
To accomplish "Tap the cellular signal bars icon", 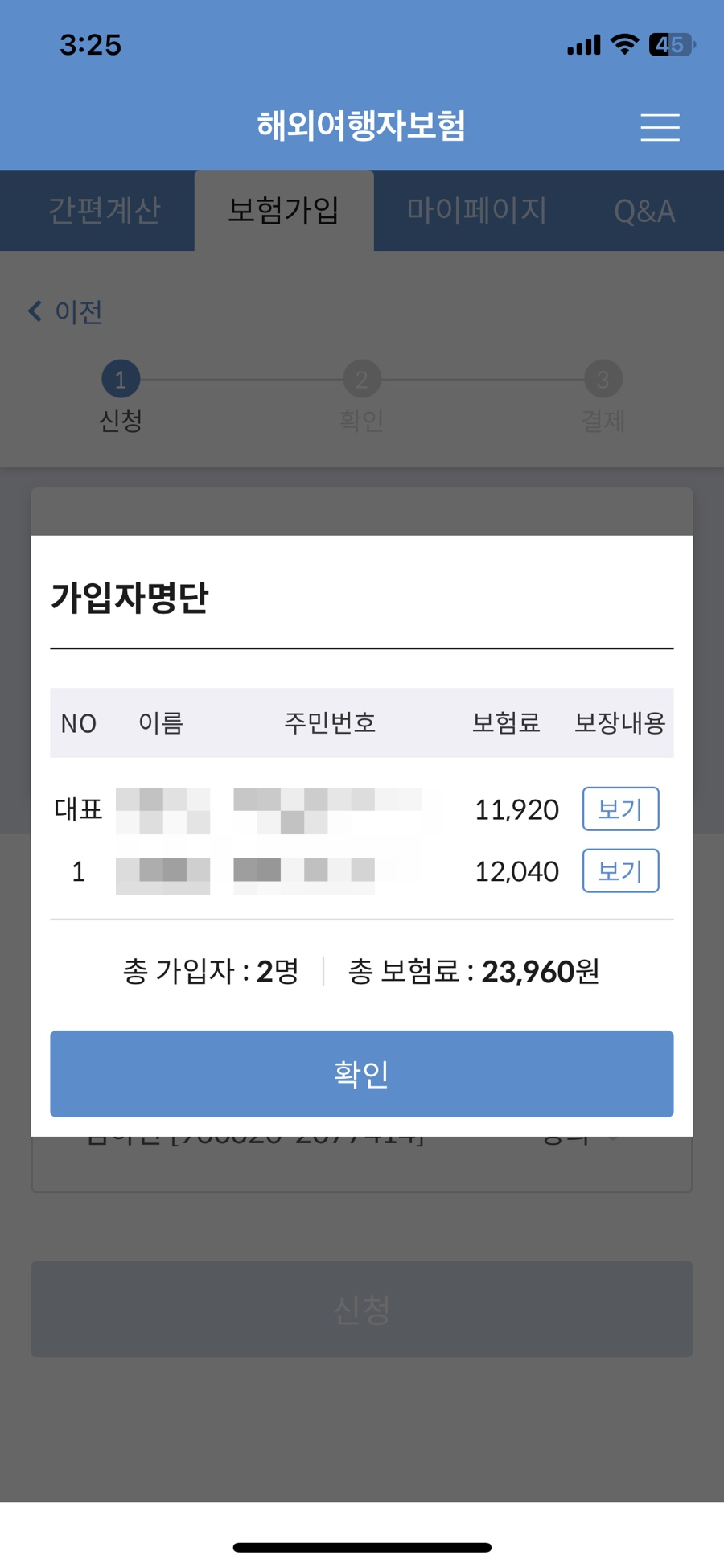I will (x=584, y=45).
